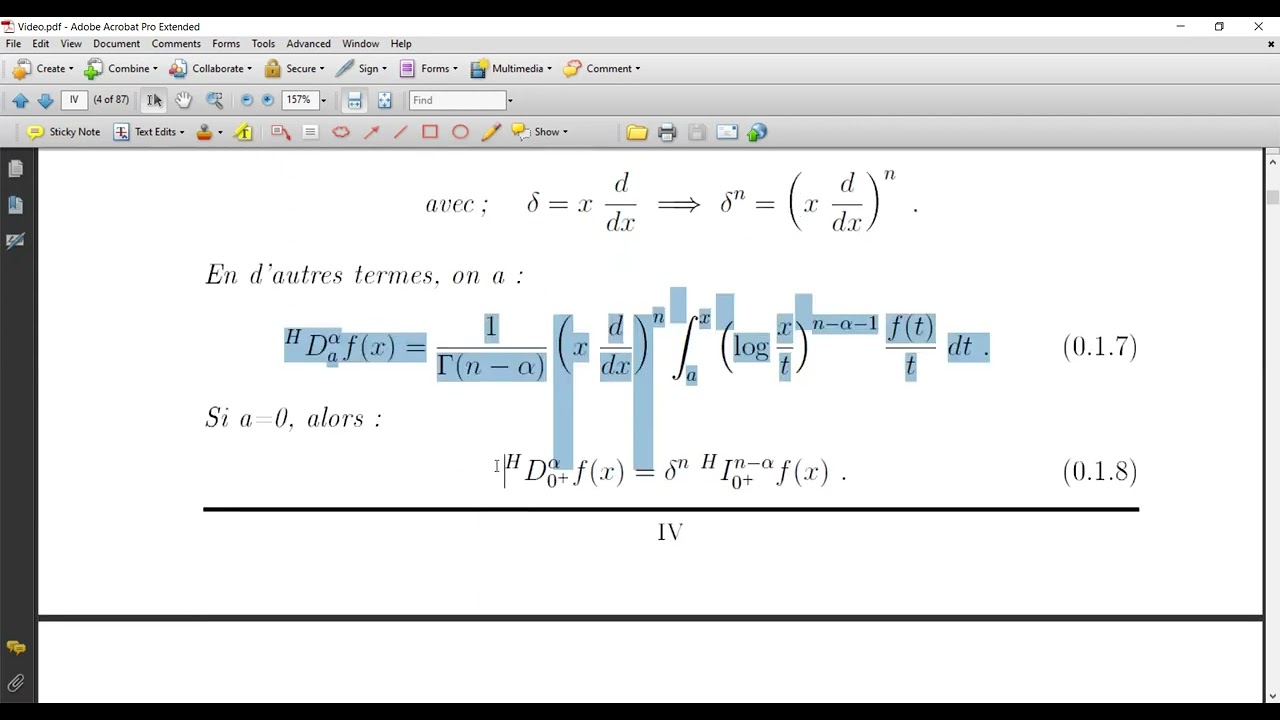1280x720 pixels.
Task: Activate the Select text tool
Action: coord(154,100)
